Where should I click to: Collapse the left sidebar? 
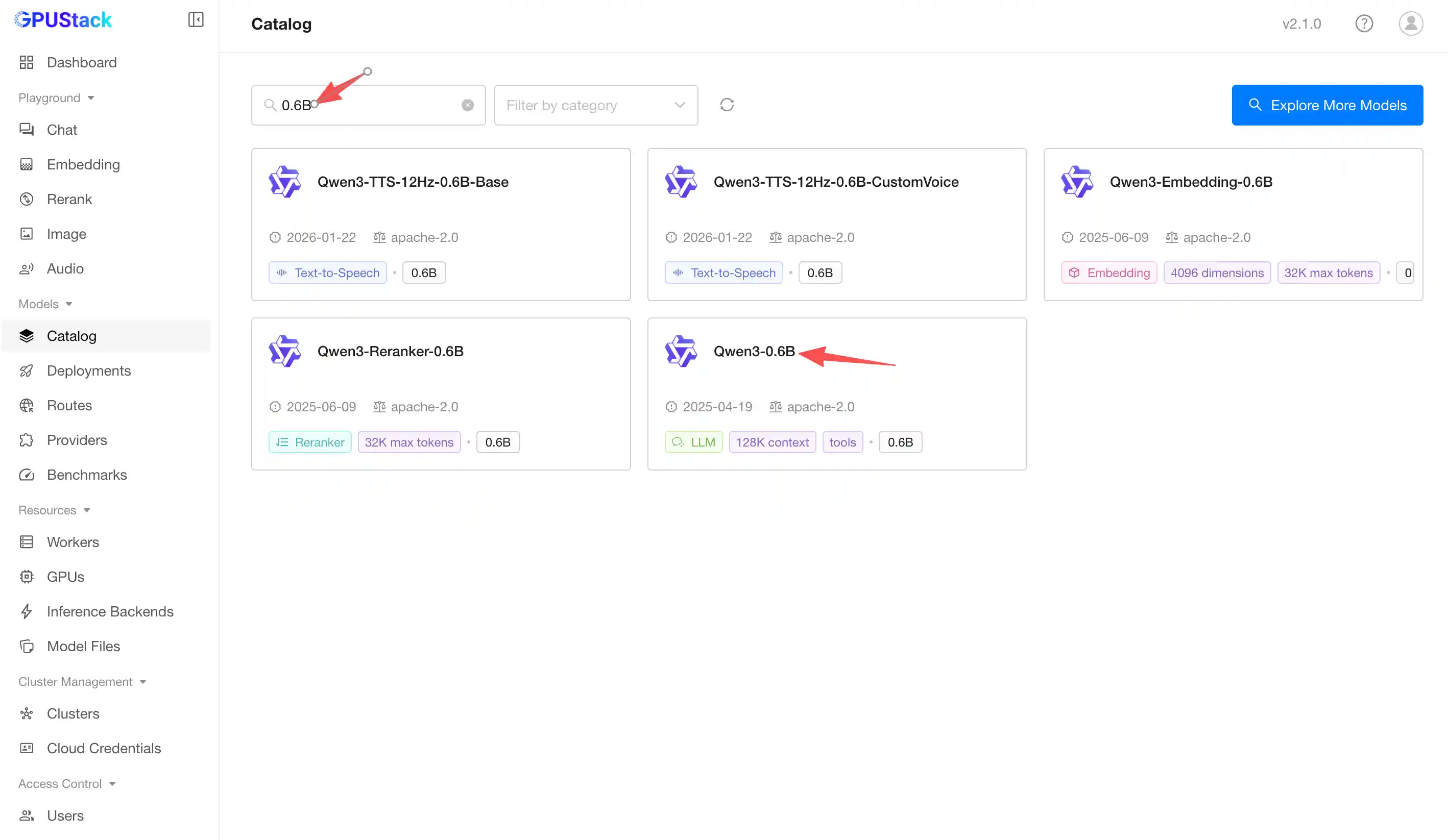click(x=196, y=19)
